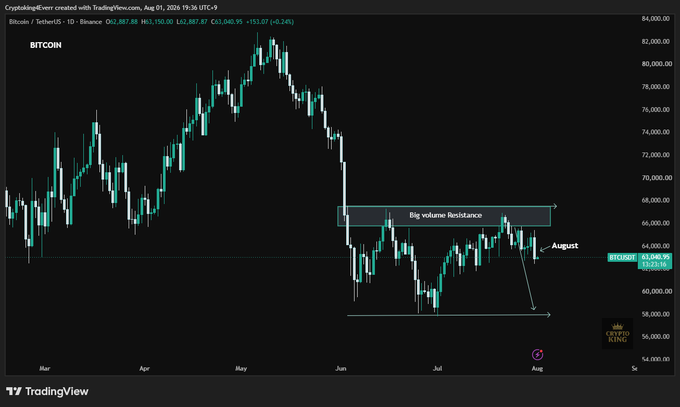Click the 76,000.00 price axis label
The width and height of the screenshot is (680, 407).
655,109
